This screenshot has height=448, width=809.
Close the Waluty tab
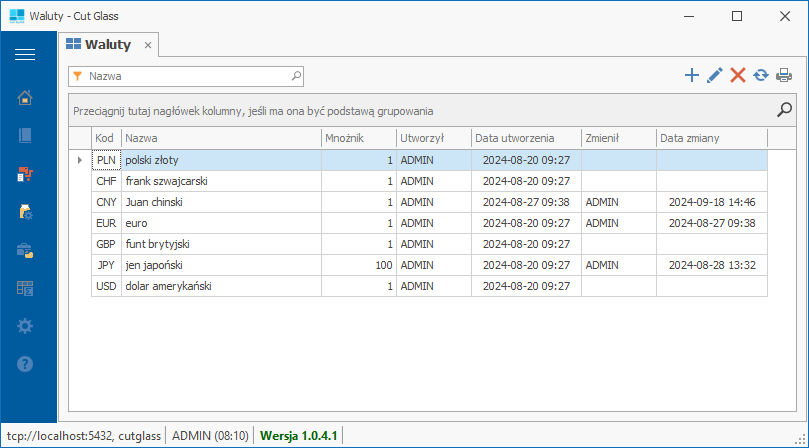pos(148,45)
